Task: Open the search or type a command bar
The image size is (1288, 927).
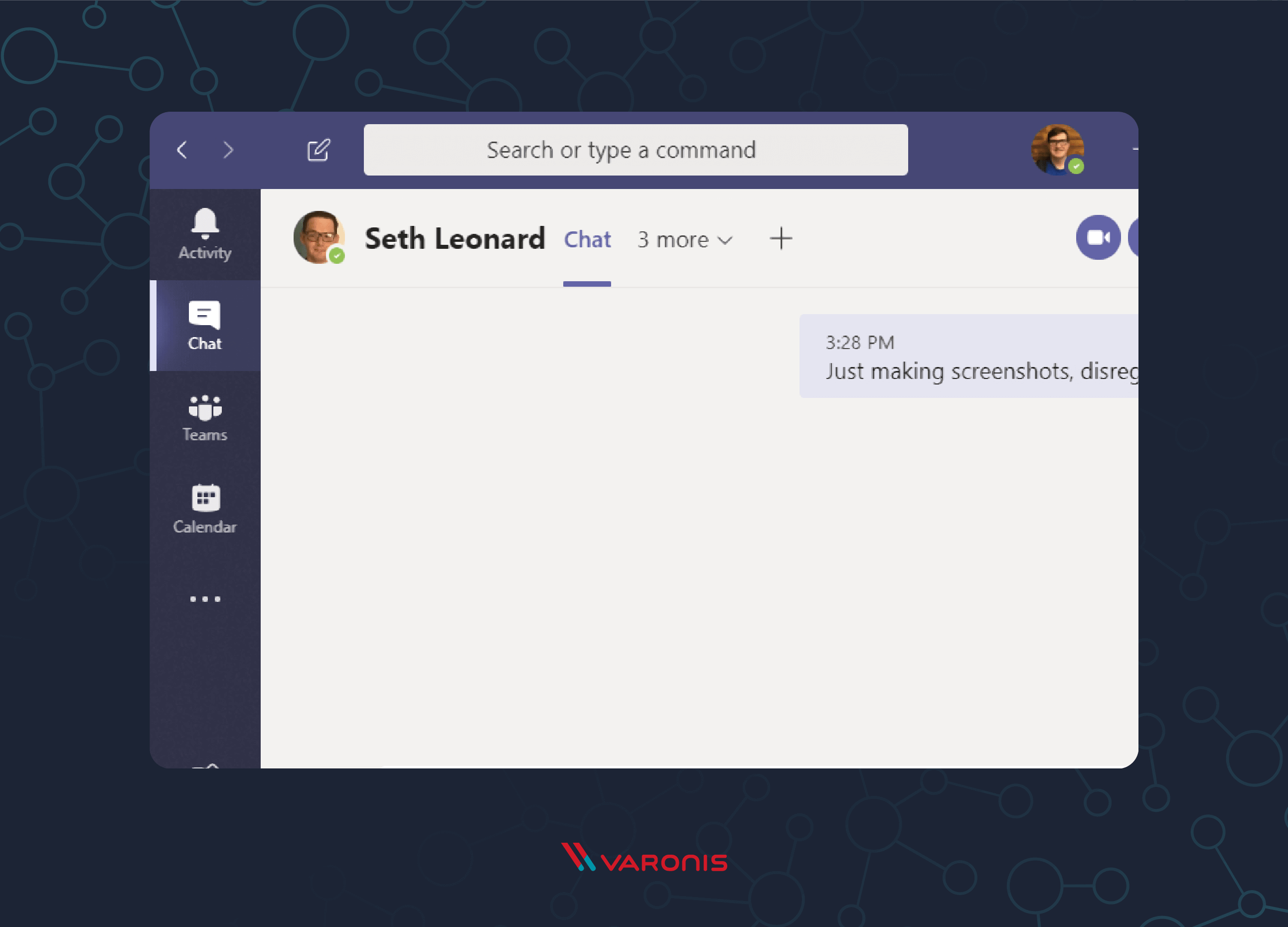Action: coord(635,149)
